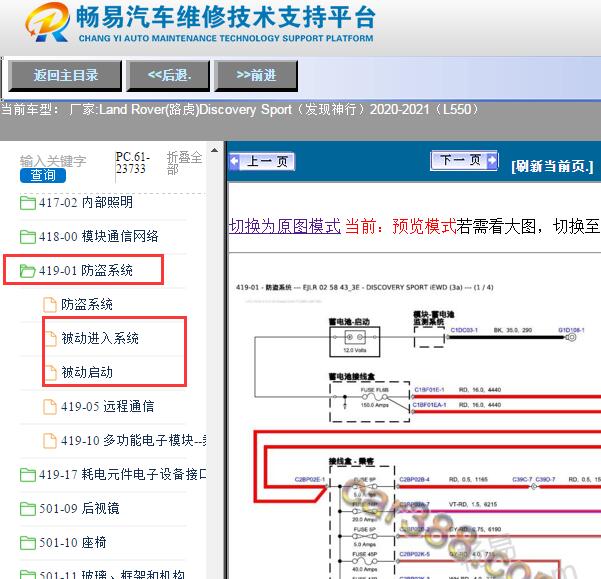Click the 刷新当前页 link

pyautogui.click(x=552, y=166)
